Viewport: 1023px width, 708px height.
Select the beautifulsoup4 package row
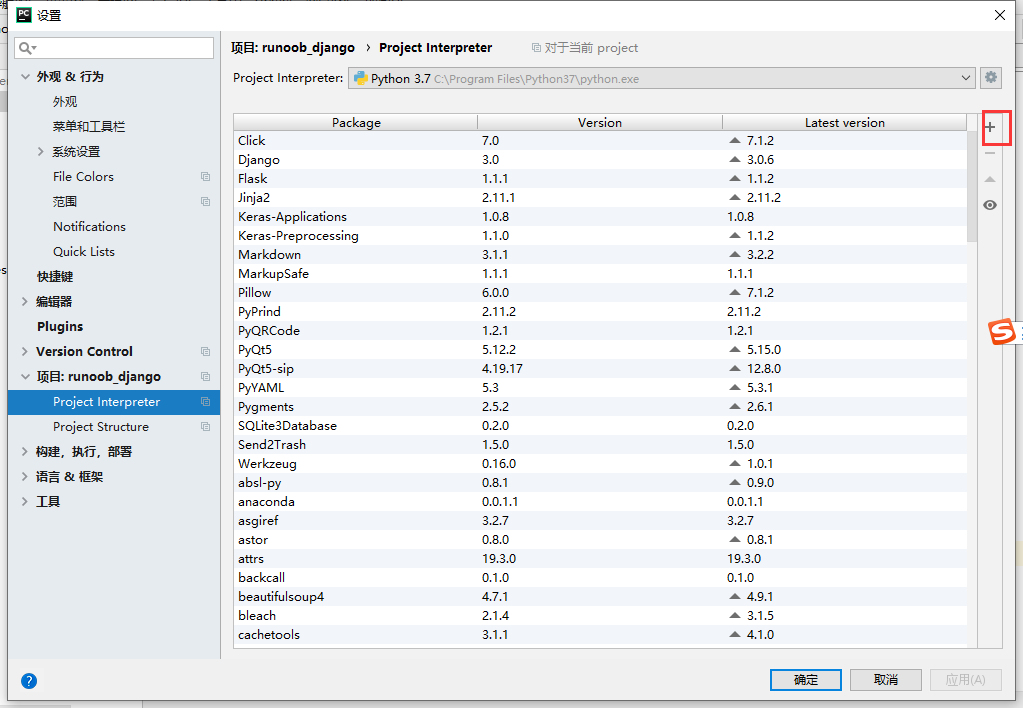[600, 596]
